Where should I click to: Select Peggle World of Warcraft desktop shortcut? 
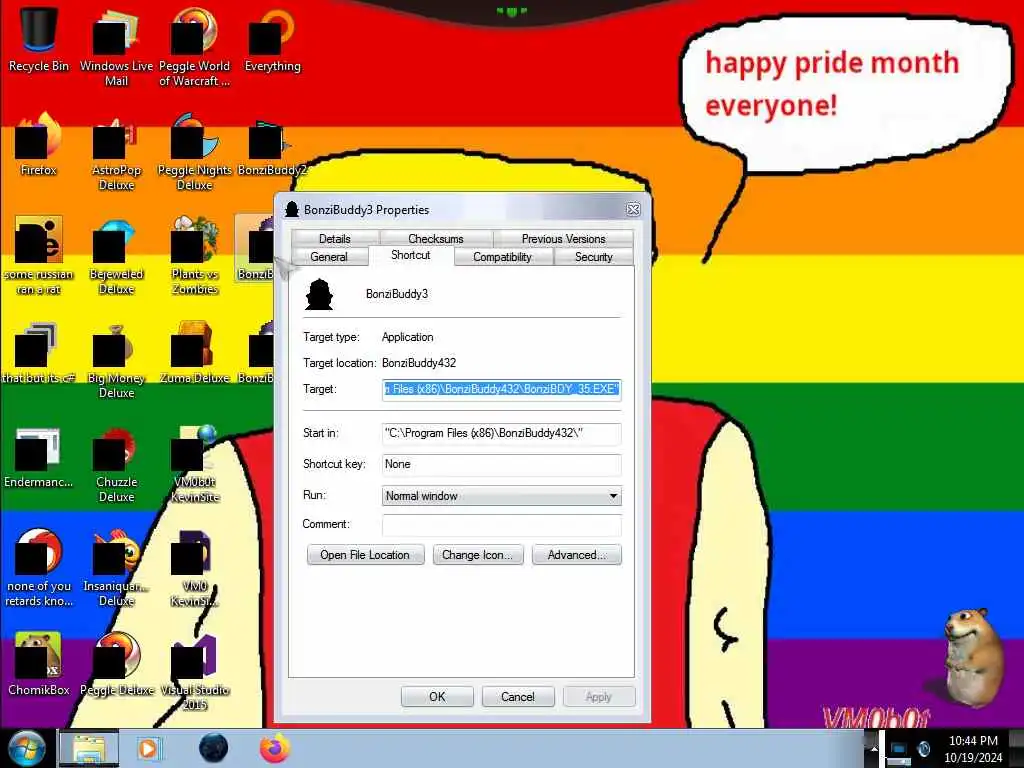[x=195, y=46]
